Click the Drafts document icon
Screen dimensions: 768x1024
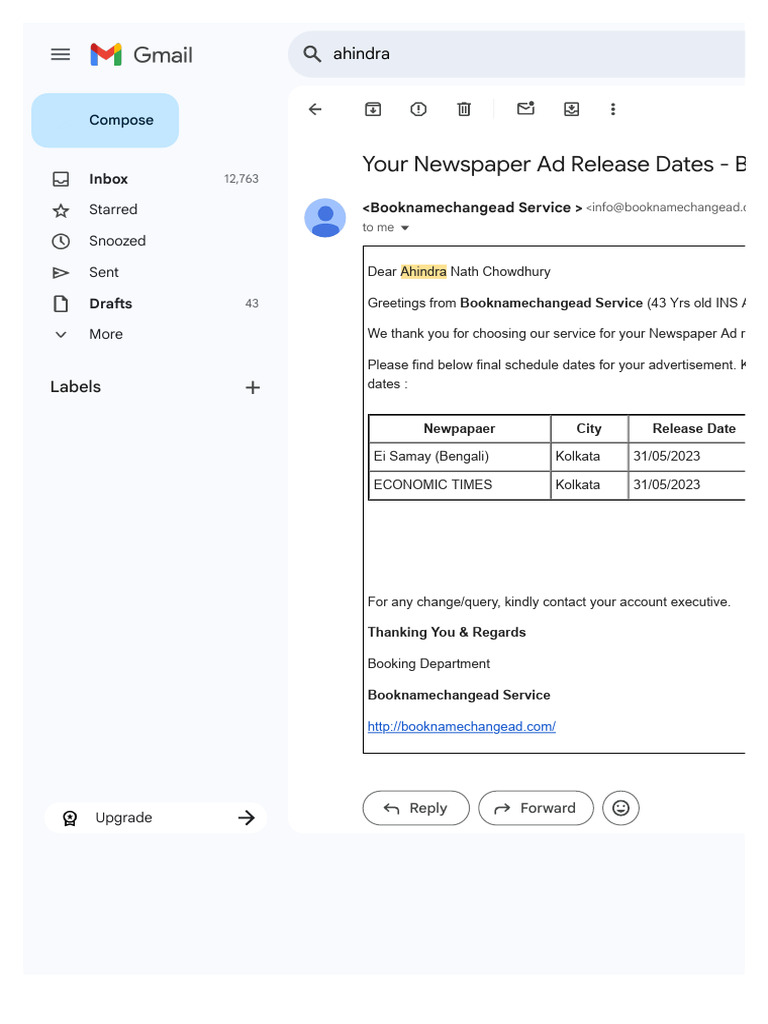pyautogui.click(x=61, y=304)
